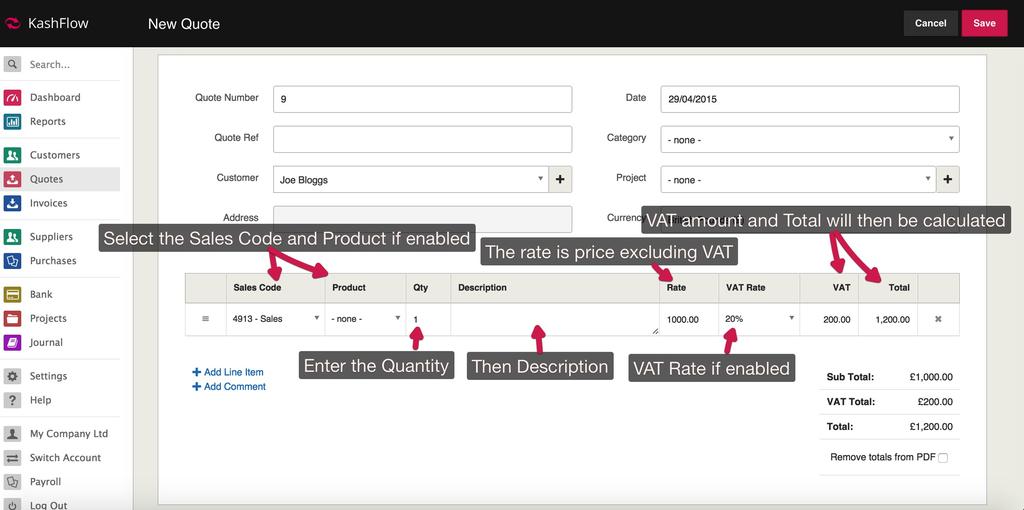Click the Purchases cart icon

click(12, 261)
